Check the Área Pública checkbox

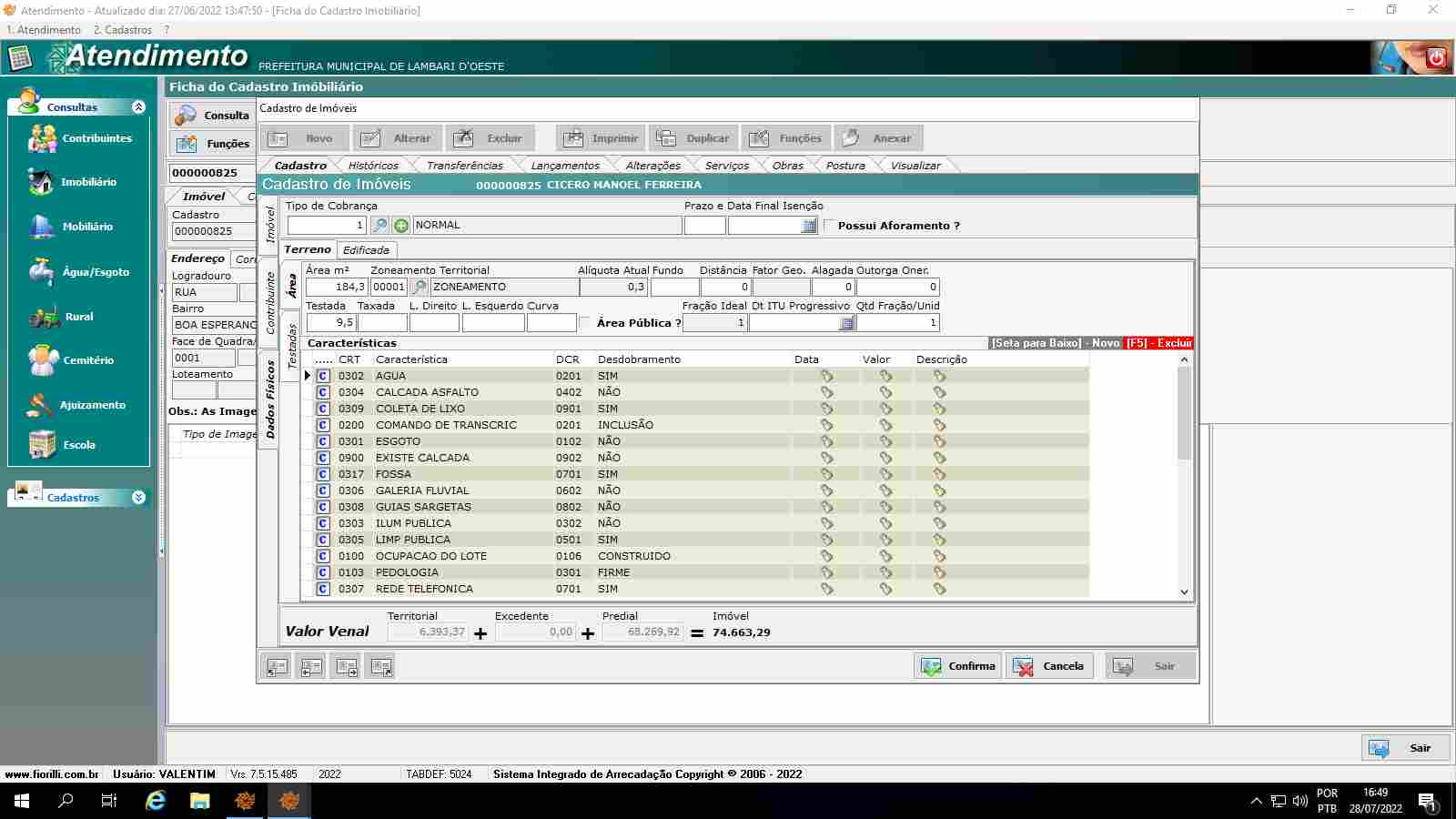pos(585,323)
